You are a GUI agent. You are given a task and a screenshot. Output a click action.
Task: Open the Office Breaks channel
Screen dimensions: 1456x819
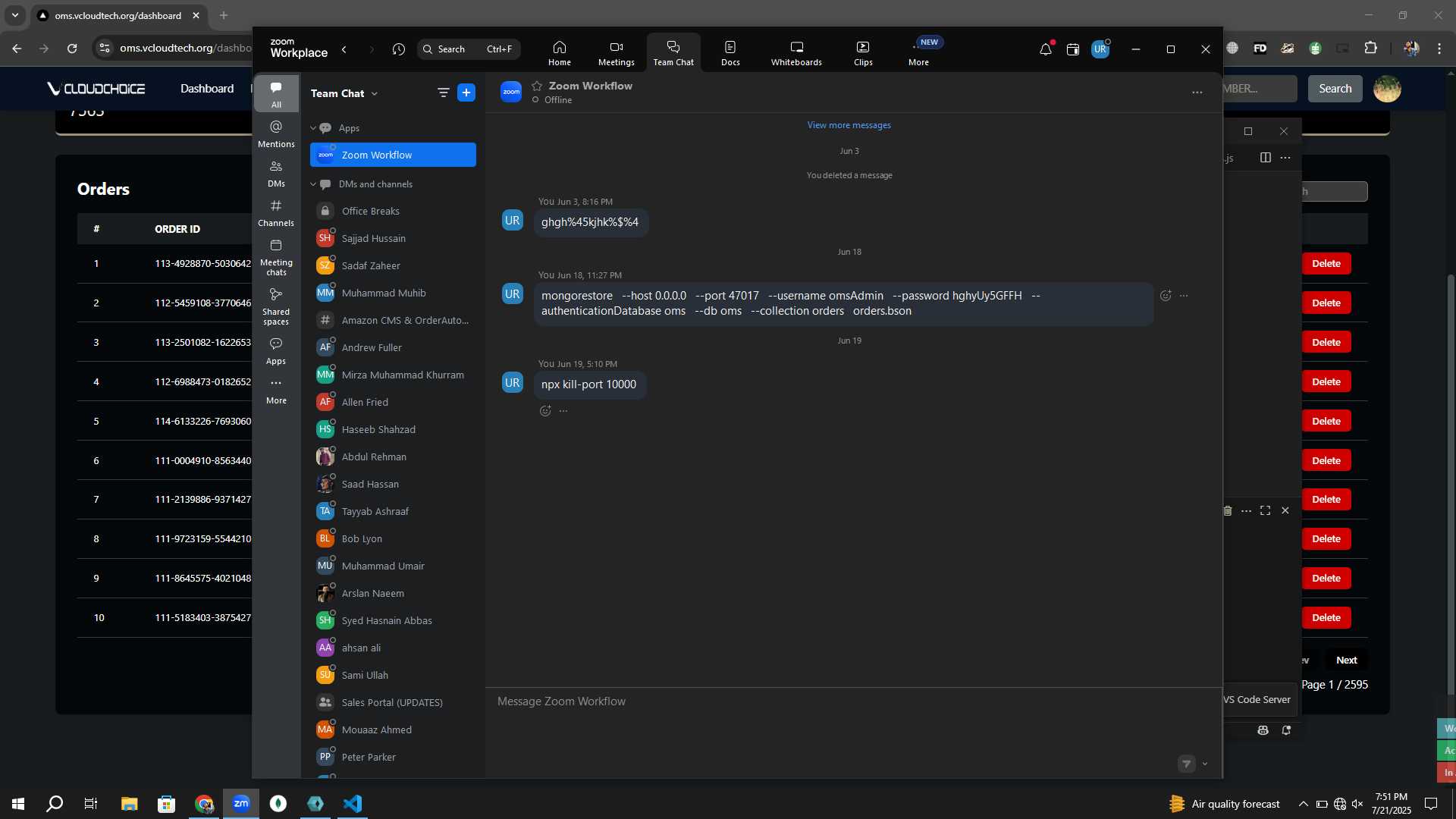coord(393,211)
